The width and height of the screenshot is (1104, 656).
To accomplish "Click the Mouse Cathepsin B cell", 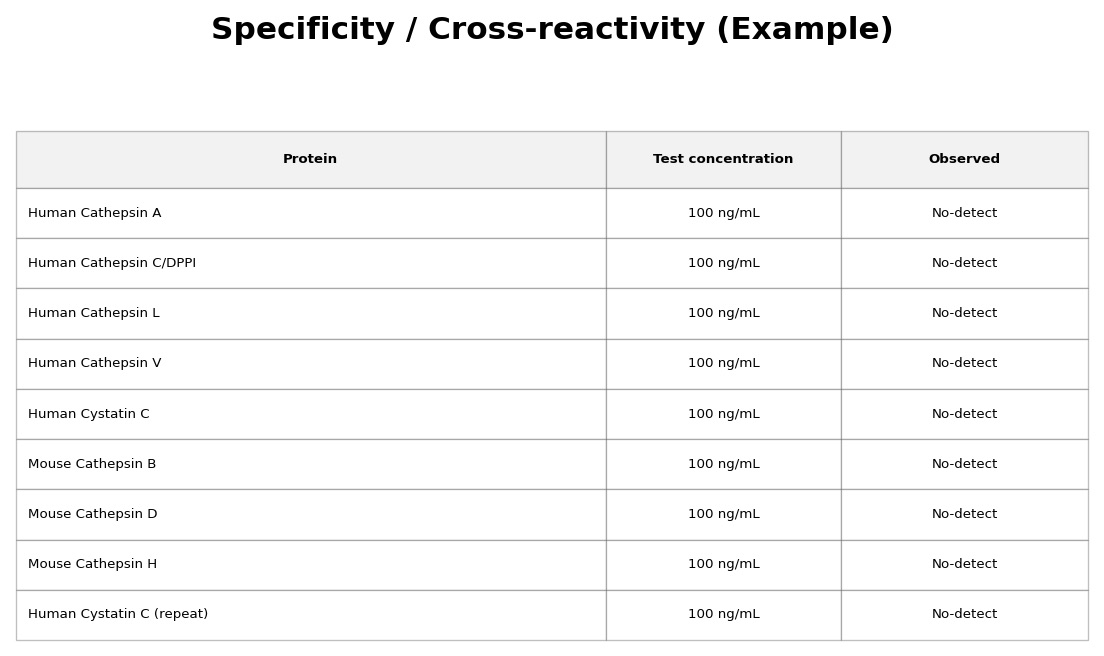I will pyautogui.click(x=92, y=464).
